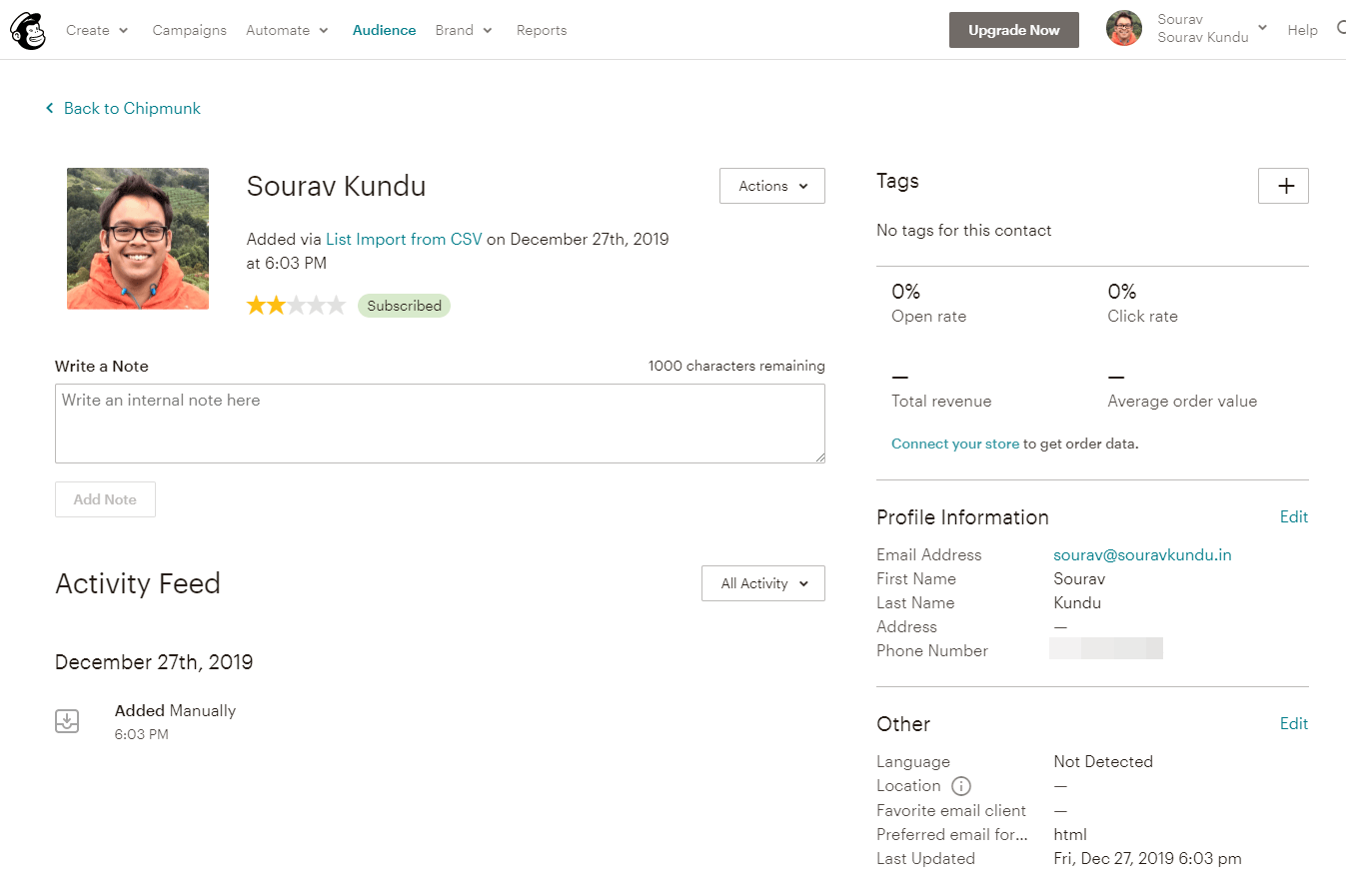Click the Kundu last name value
Viewport: 1346px width, 896px height.
click(1077, 602)
